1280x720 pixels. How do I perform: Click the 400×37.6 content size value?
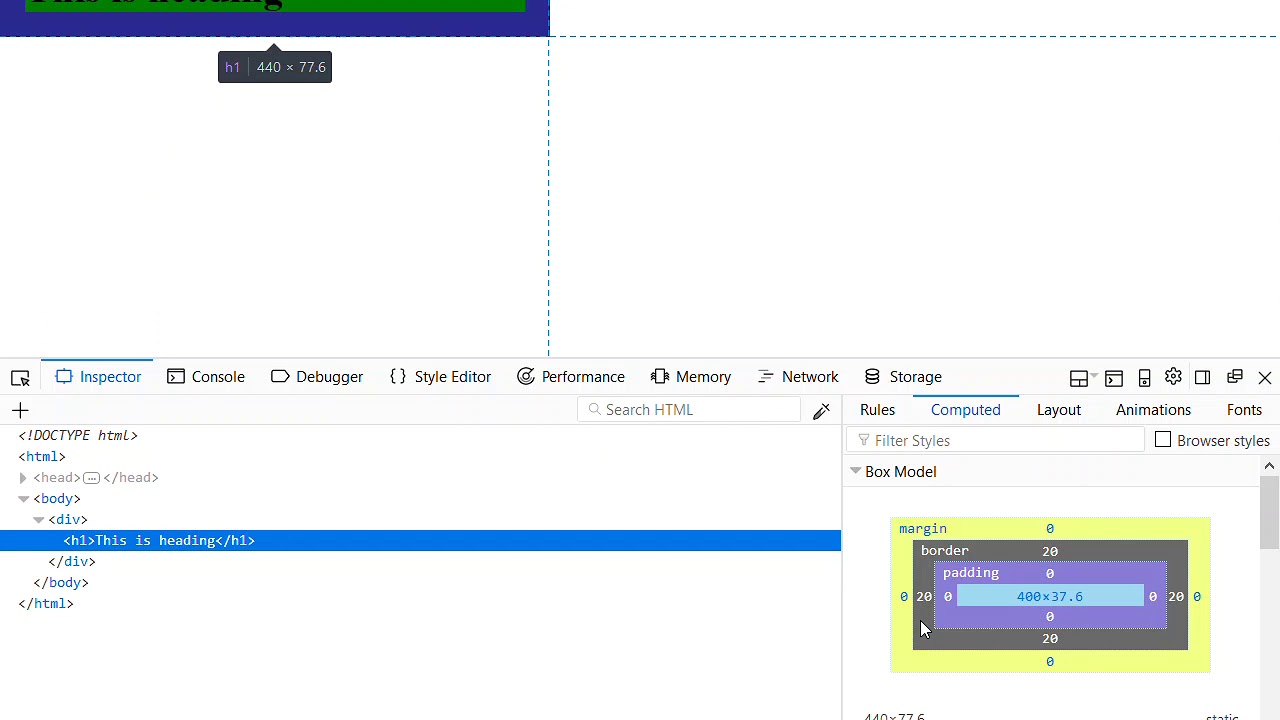pos(1050,597)
